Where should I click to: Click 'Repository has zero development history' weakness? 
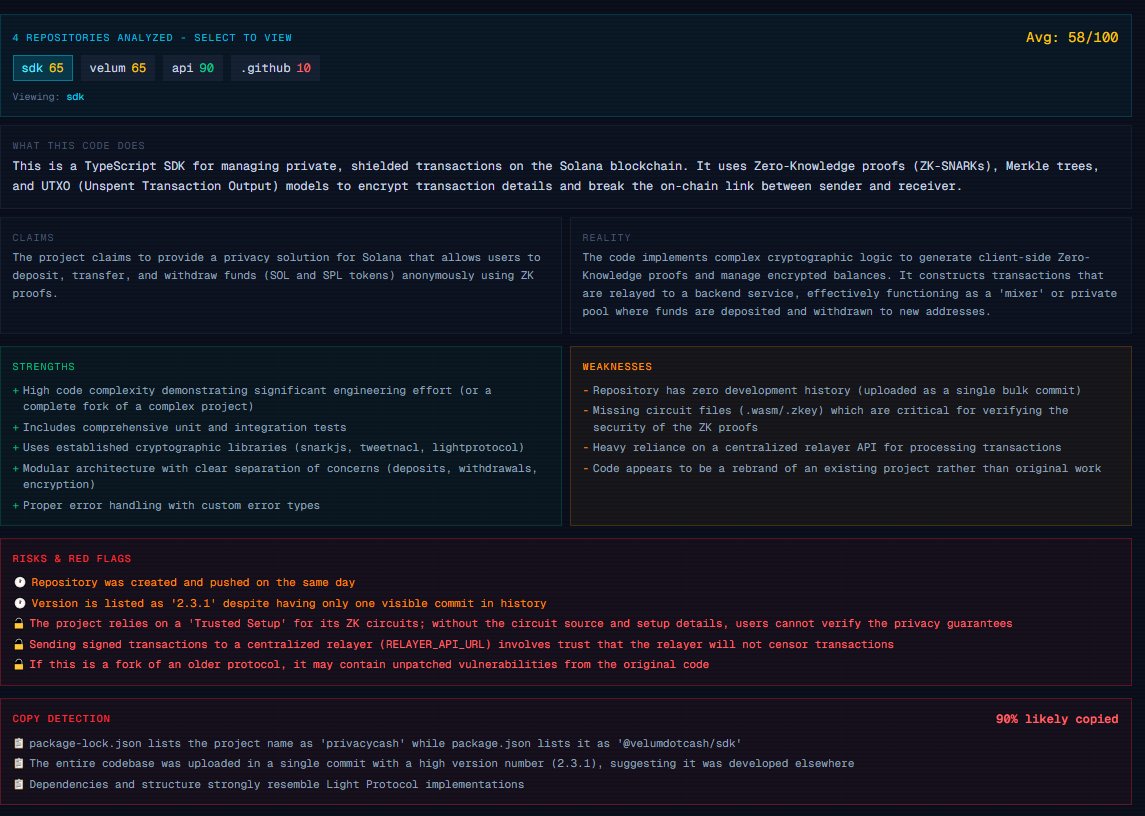837,391
